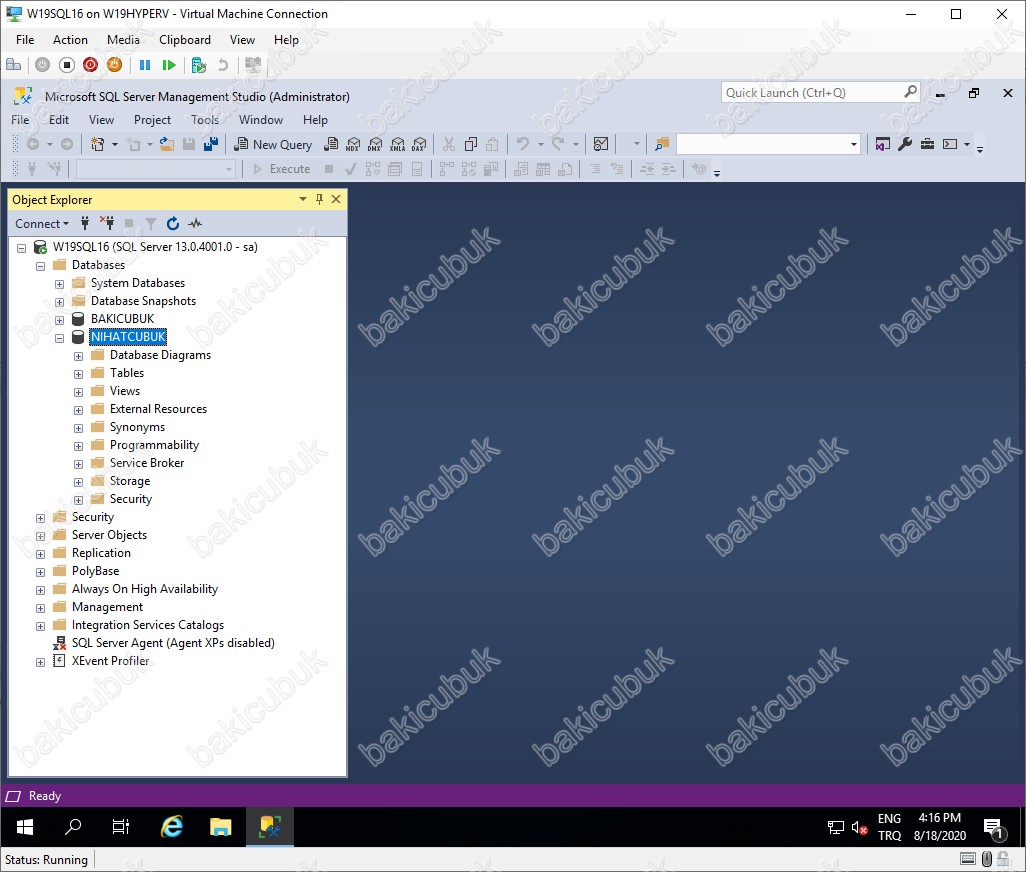
Task: Expand the Management folder
Action: 41,608
